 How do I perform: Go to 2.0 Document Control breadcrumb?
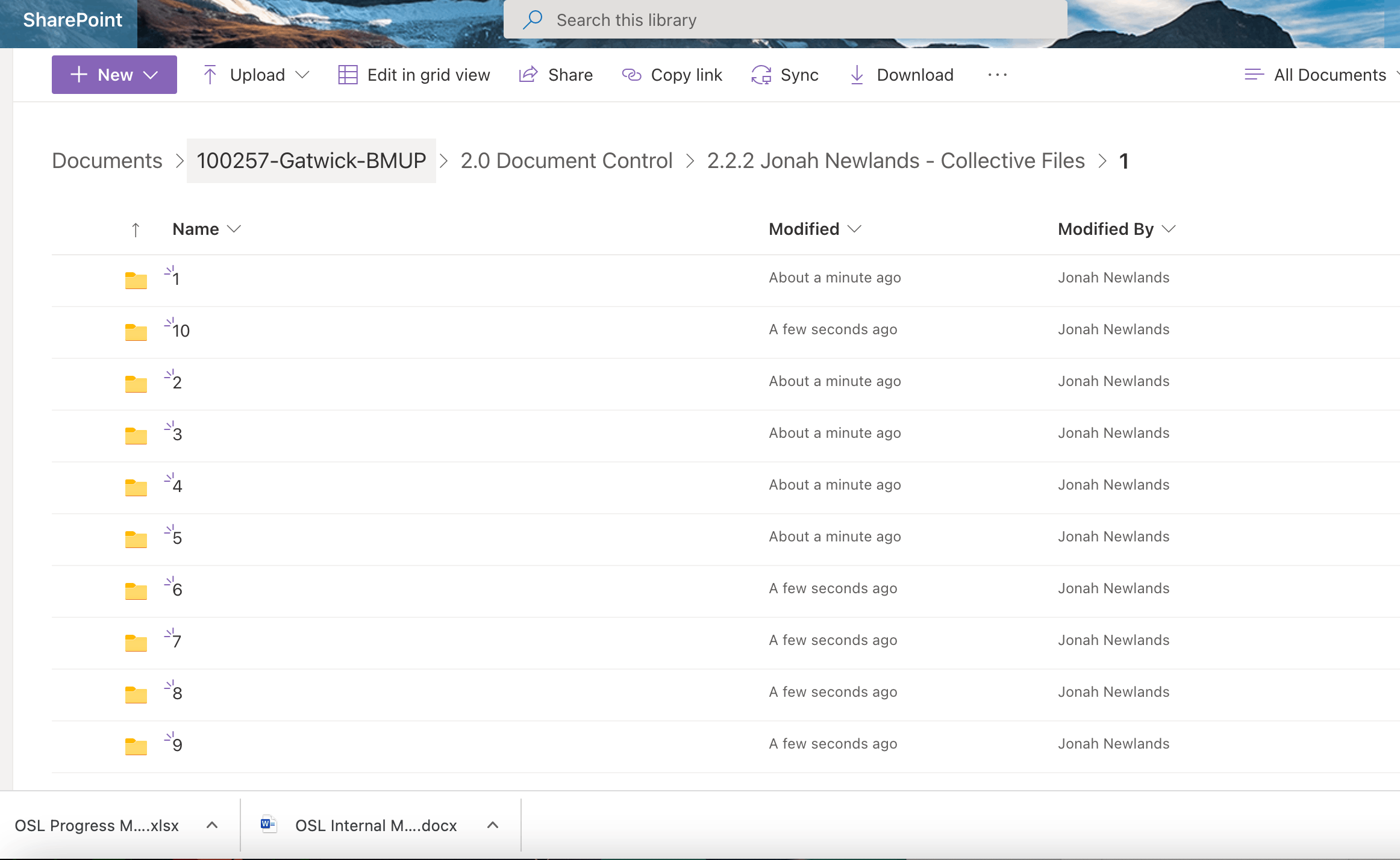(566, 161)
